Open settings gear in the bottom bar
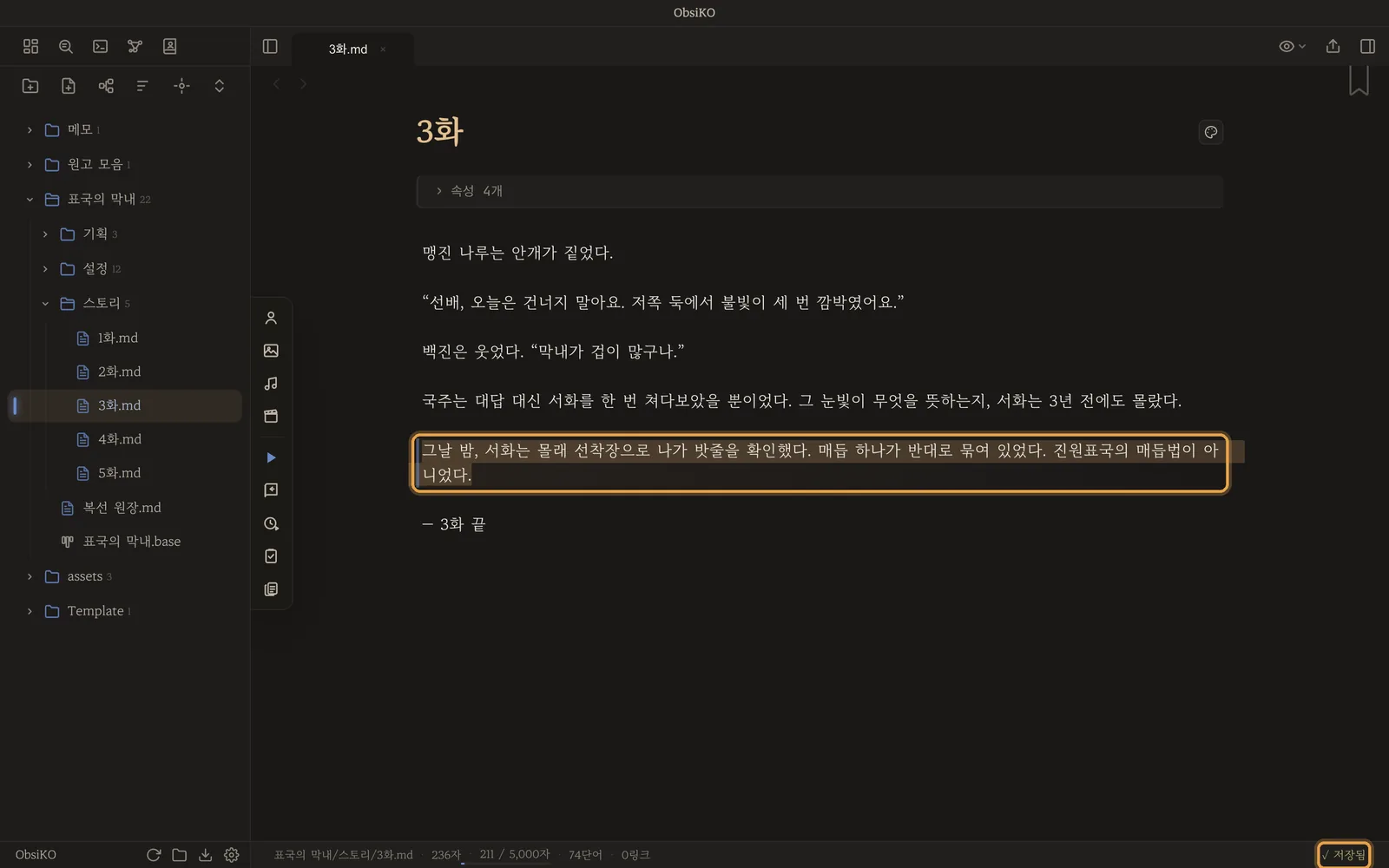The width and height of the screenshot is (1389, 868). 231,855
